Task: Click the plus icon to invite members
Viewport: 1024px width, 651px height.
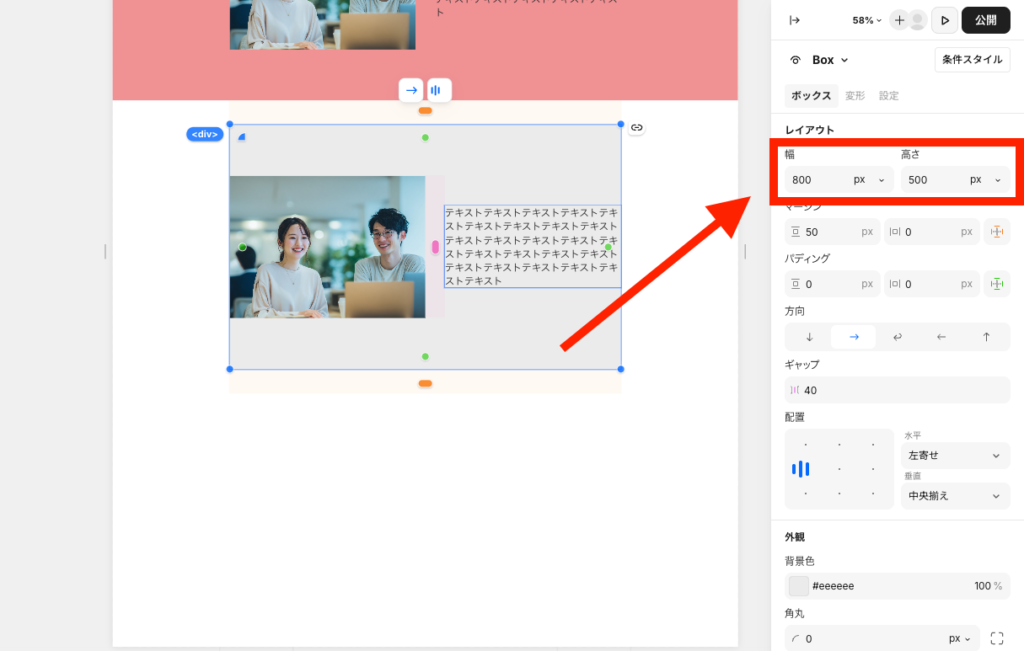Action: click(x=899, y=20)
